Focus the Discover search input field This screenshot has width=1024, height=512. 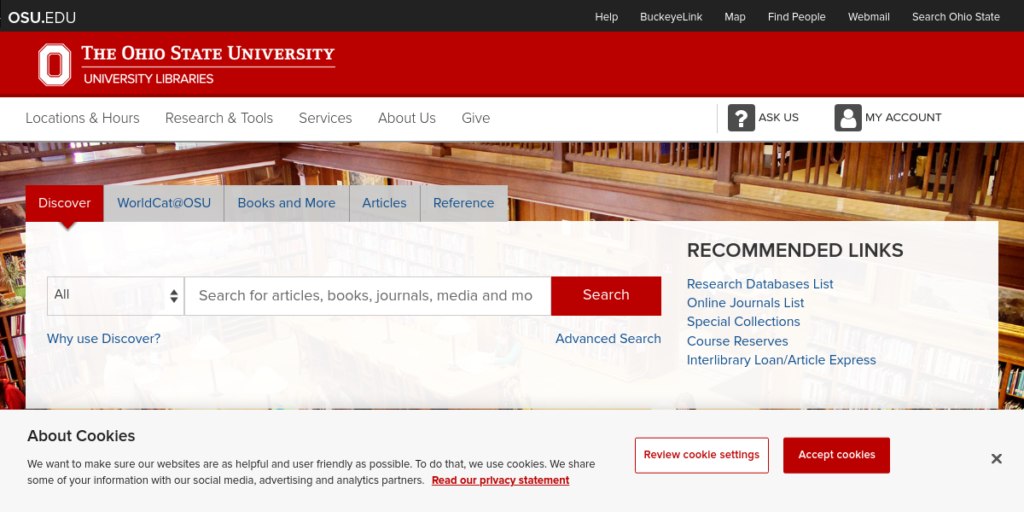click(368, 295)
